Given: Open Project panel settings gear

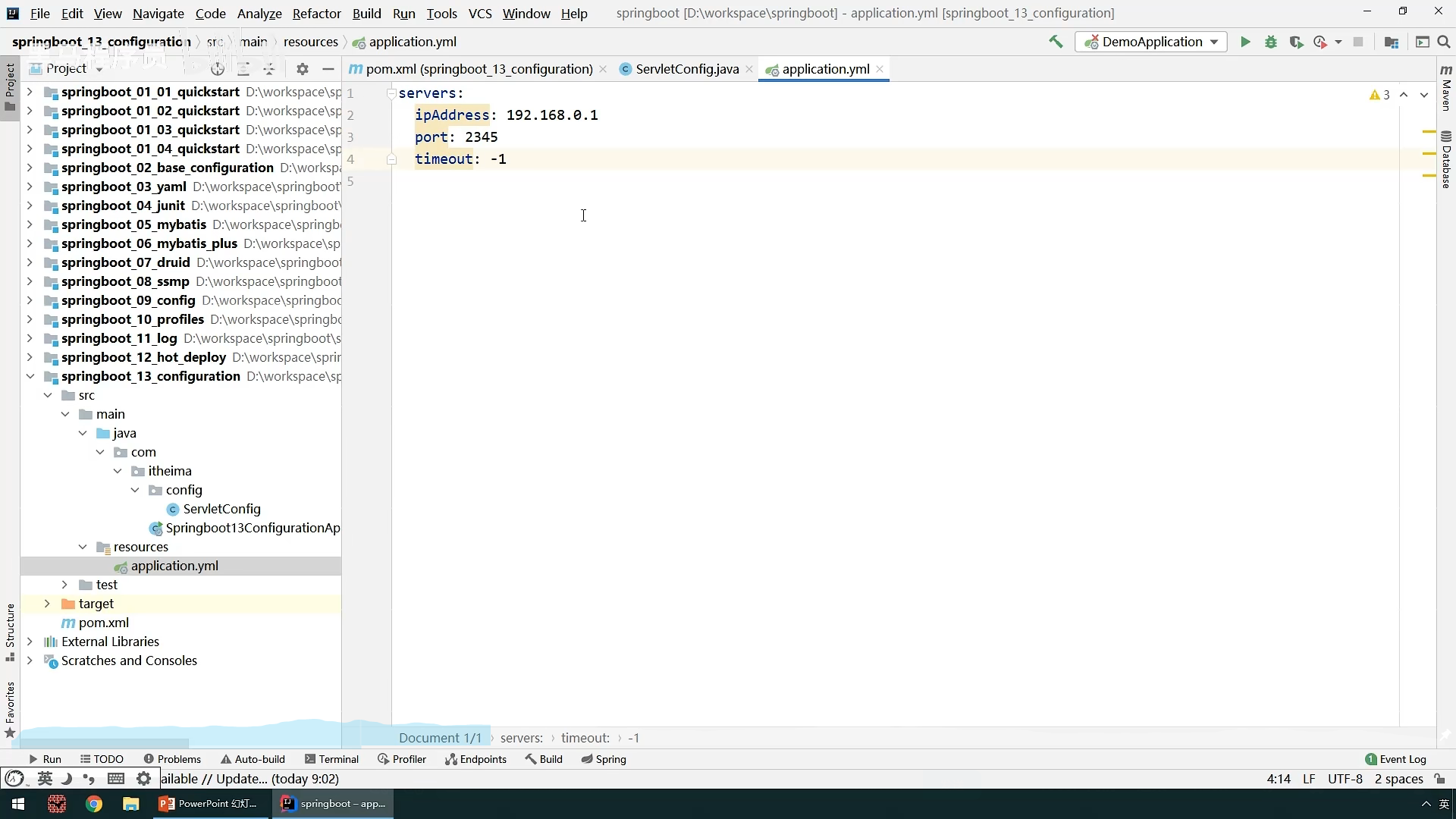Looking at the screenshot, I should pyautogui.click(x=303, y=69).
